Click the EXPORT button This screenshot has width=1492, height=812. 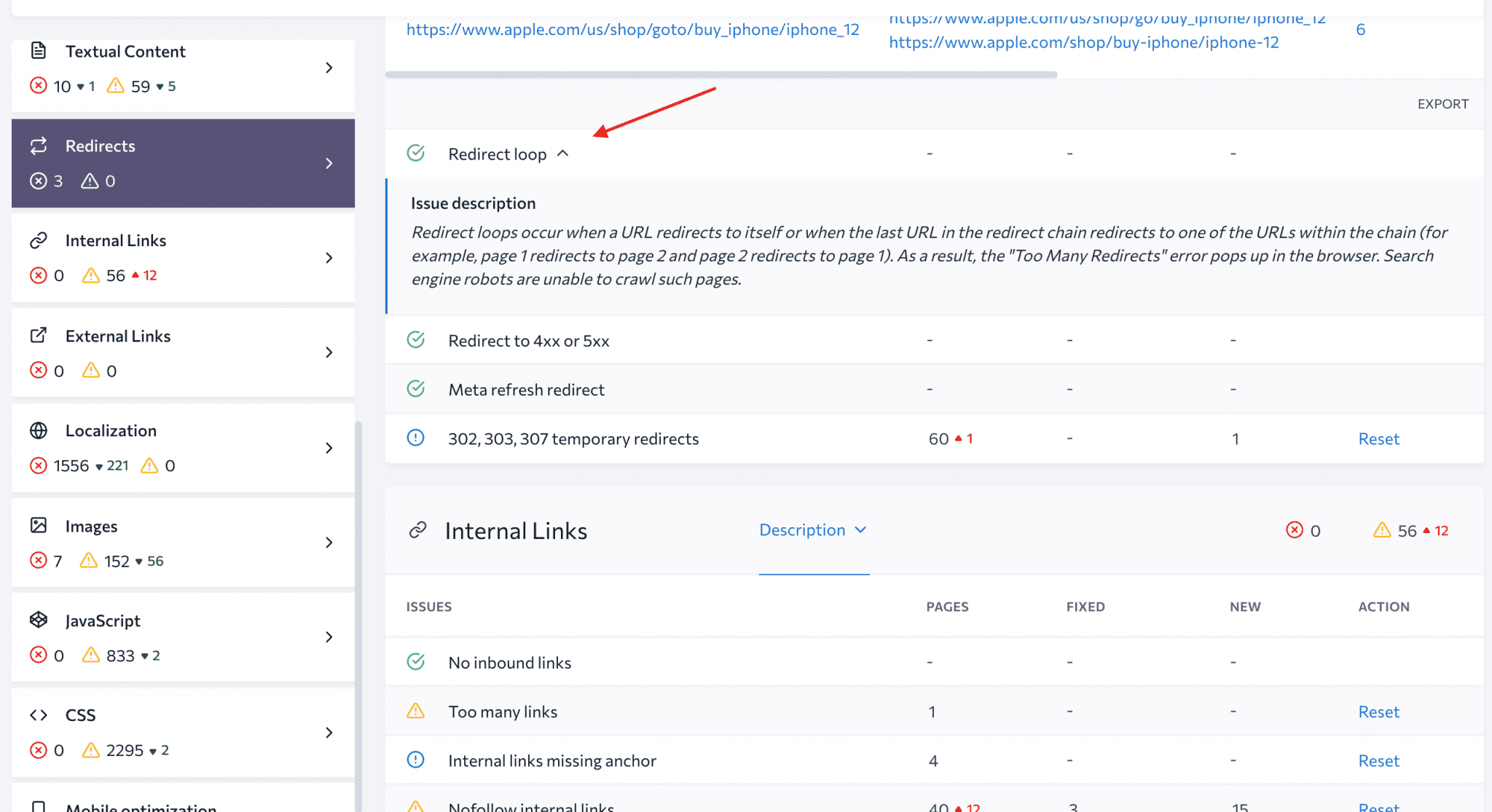(1442, 103)
